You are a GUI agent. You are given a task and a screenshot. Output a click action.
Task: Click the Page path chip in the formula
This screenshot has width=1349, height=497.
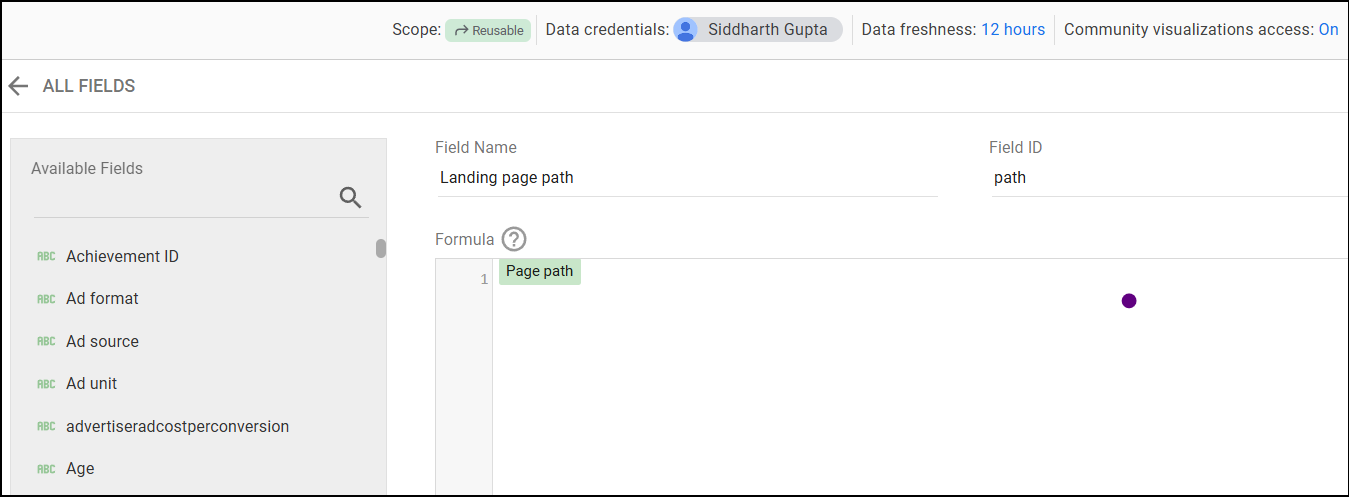(x=540, y=272)
